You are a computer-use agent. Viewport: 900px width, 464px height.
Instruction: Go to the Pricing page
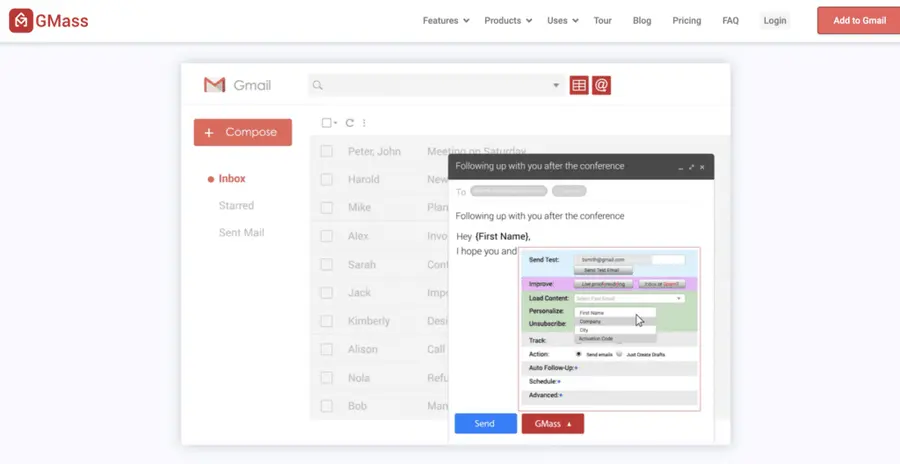pos(686,21)
